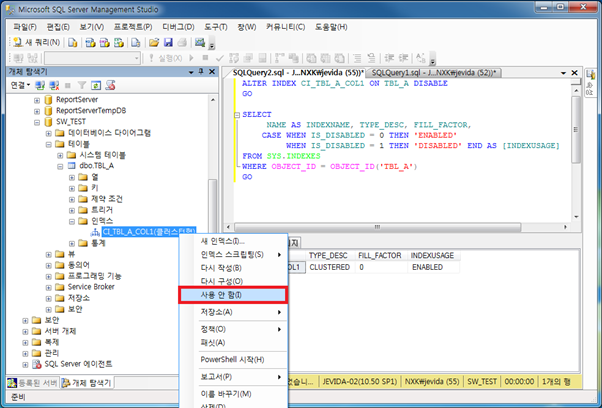Expand the 트리거 folder
602x408 pixels.
[x=72, y=211]
